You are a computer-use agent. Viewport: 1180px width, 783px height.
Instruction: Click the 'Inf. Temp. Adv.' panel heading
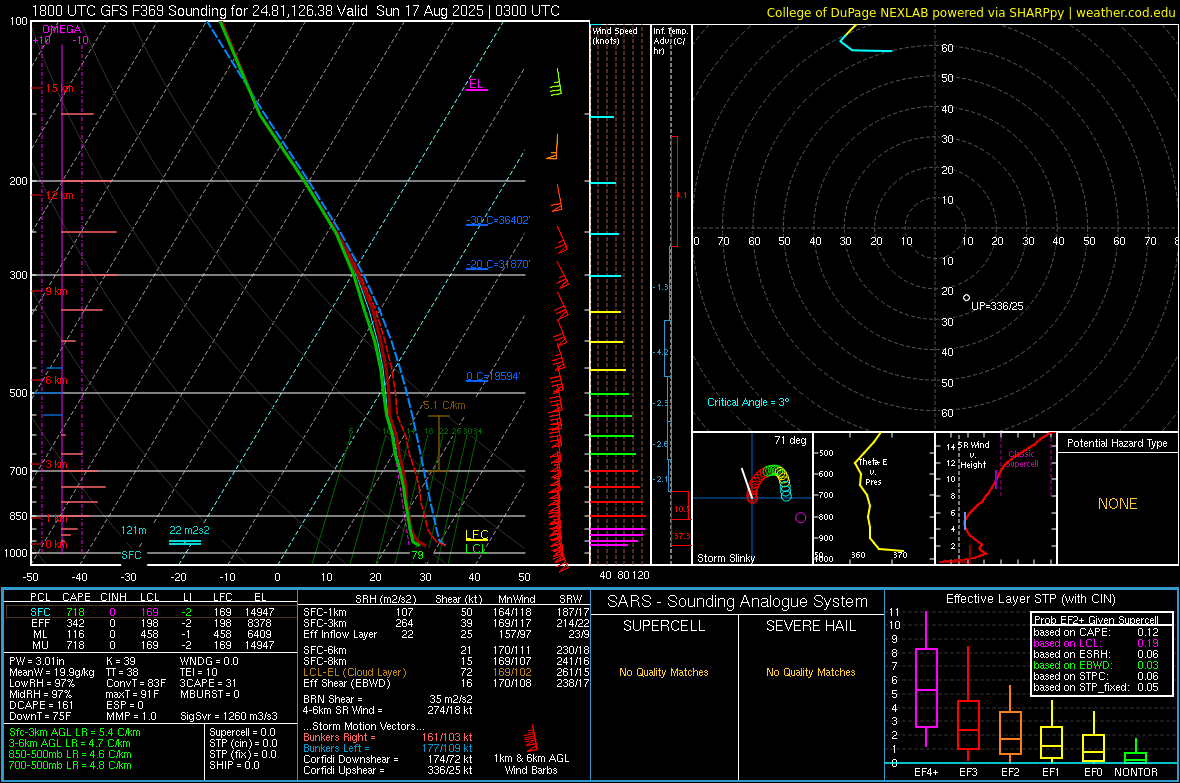click(x=671, y=41)
